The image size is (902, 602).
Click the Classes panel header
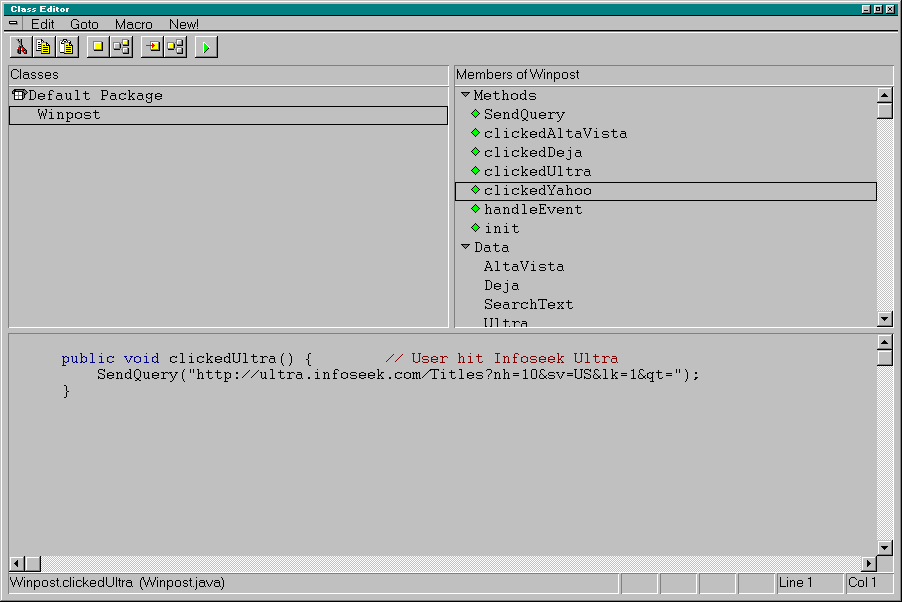228,75
